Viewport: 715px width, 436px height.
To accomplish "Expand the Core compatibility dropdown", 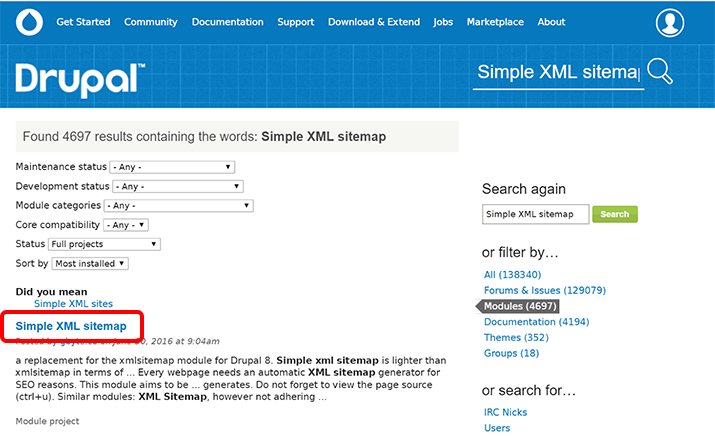I will tap(126, 225).
